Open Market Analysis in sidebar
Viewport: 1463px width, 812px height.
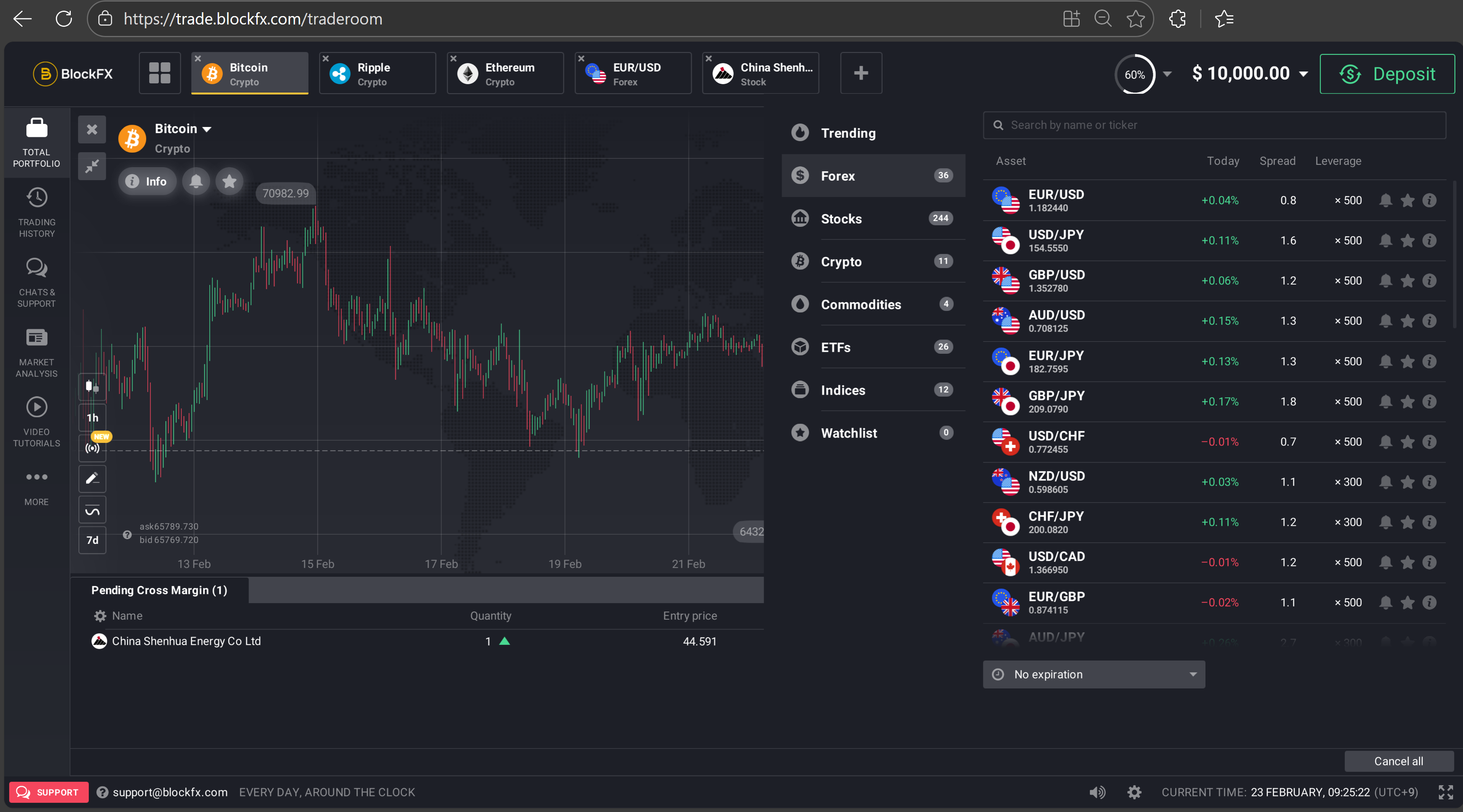(36, 352)
